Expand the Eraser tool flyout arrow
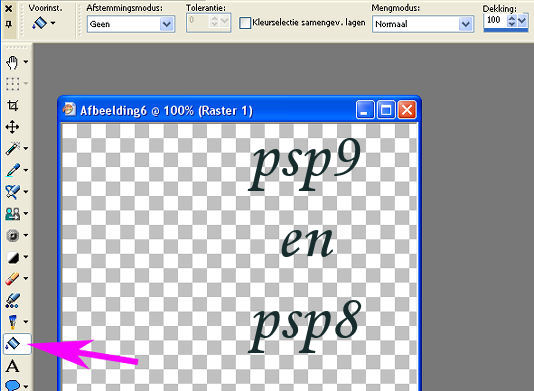Image resolution: width=534 pixels, height=391 pixels. click(x=26, y=278)
